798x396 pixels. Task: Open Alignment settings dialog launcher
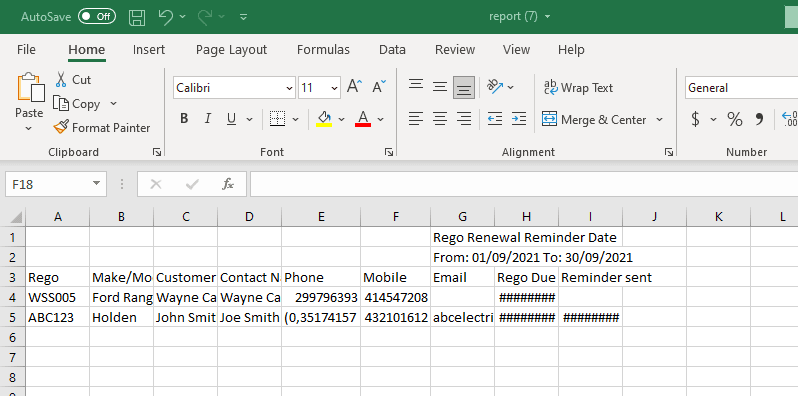tap(669, 152)
